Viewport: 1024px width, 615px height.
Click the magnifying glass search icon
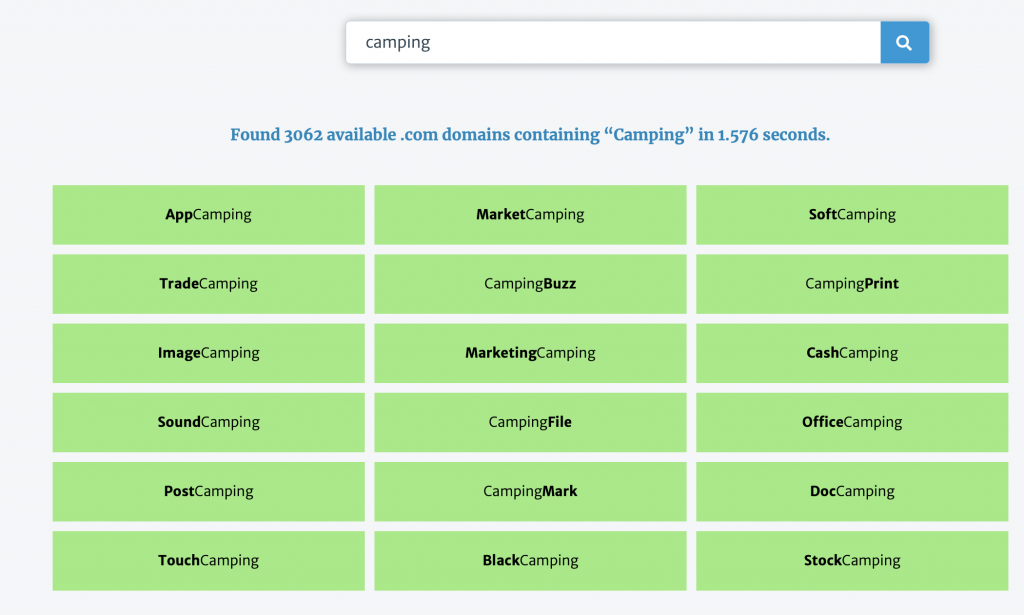coord(904,42)
